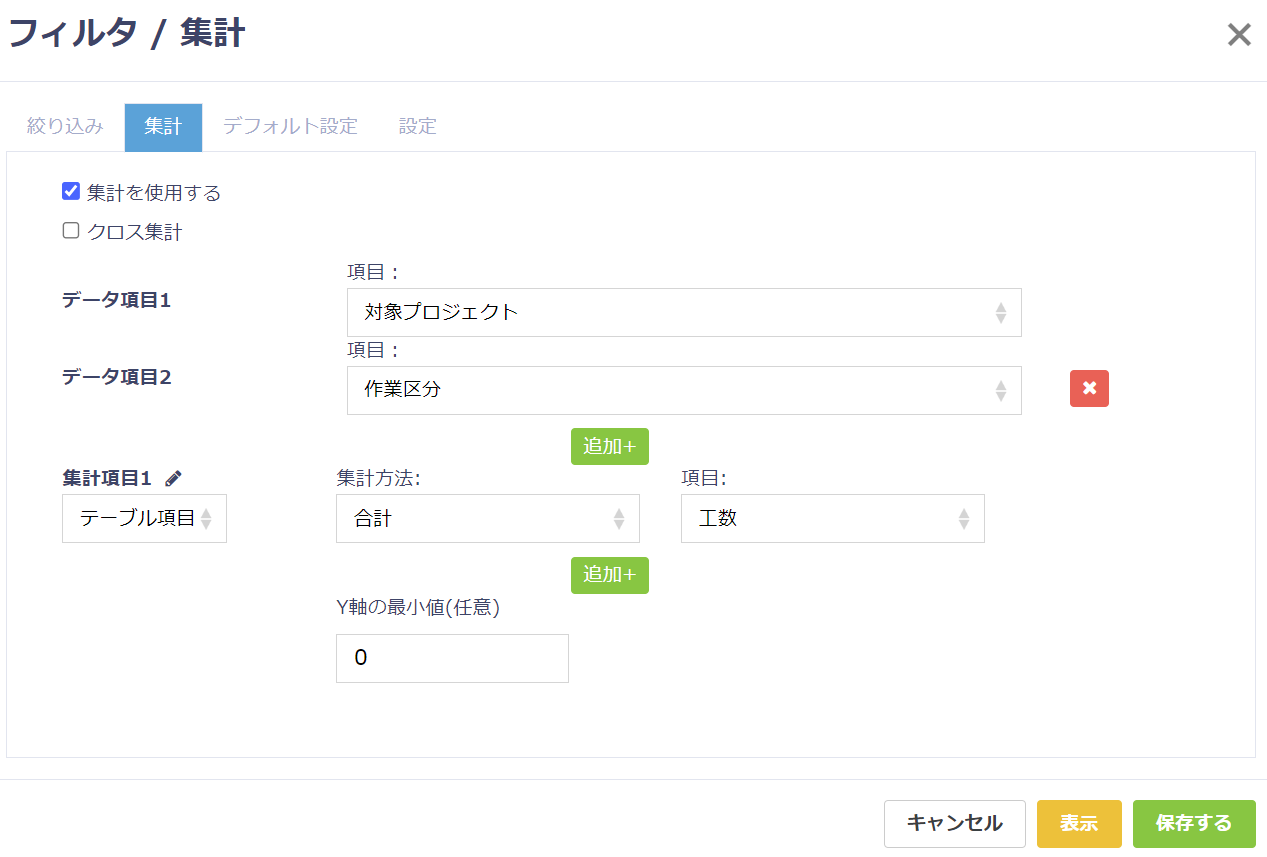Enable the クロス集計 checkbox
Viewport: 1267px width, 857px height.
click(71, 232)
